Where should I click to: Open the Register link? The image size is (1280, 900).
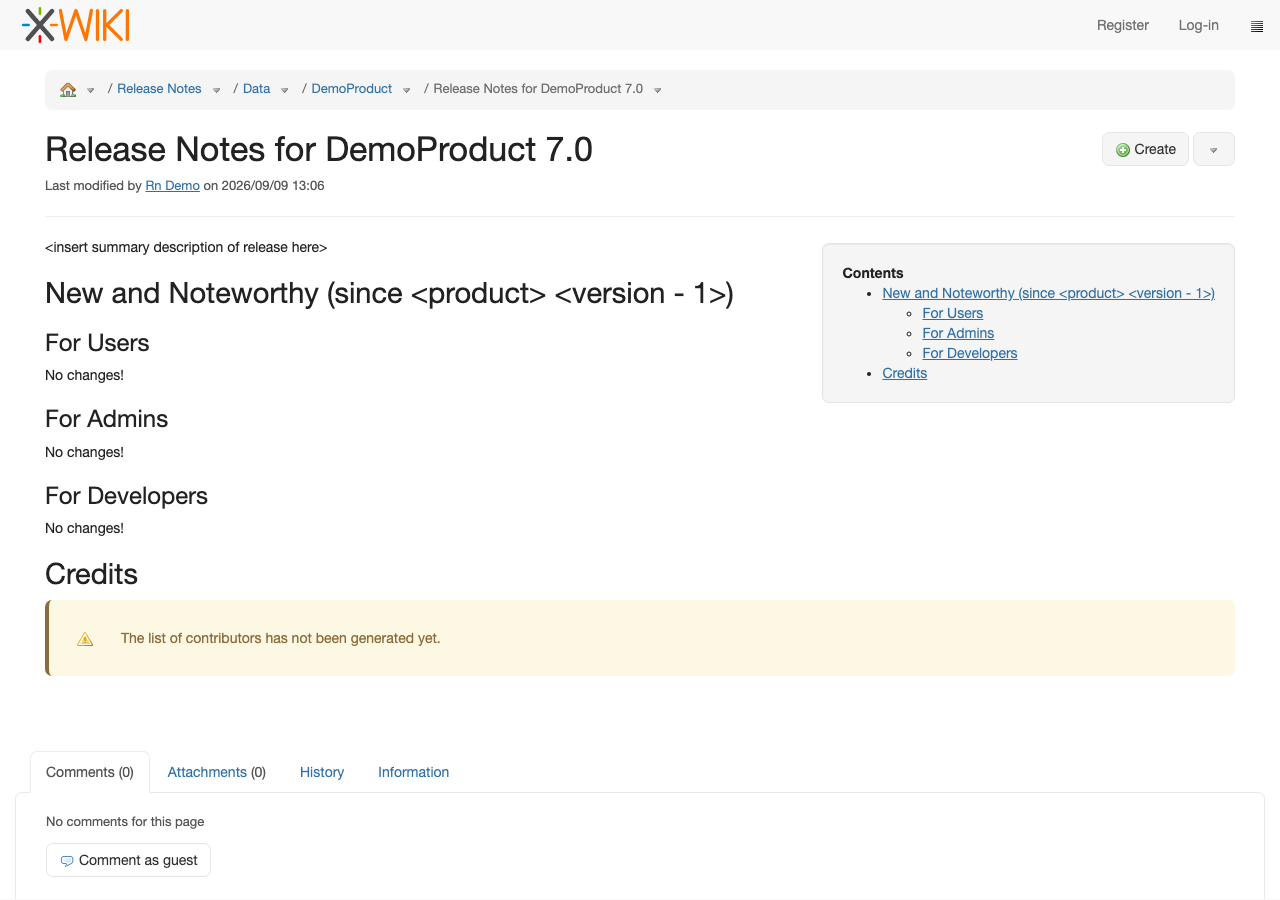click(1123, 25)
